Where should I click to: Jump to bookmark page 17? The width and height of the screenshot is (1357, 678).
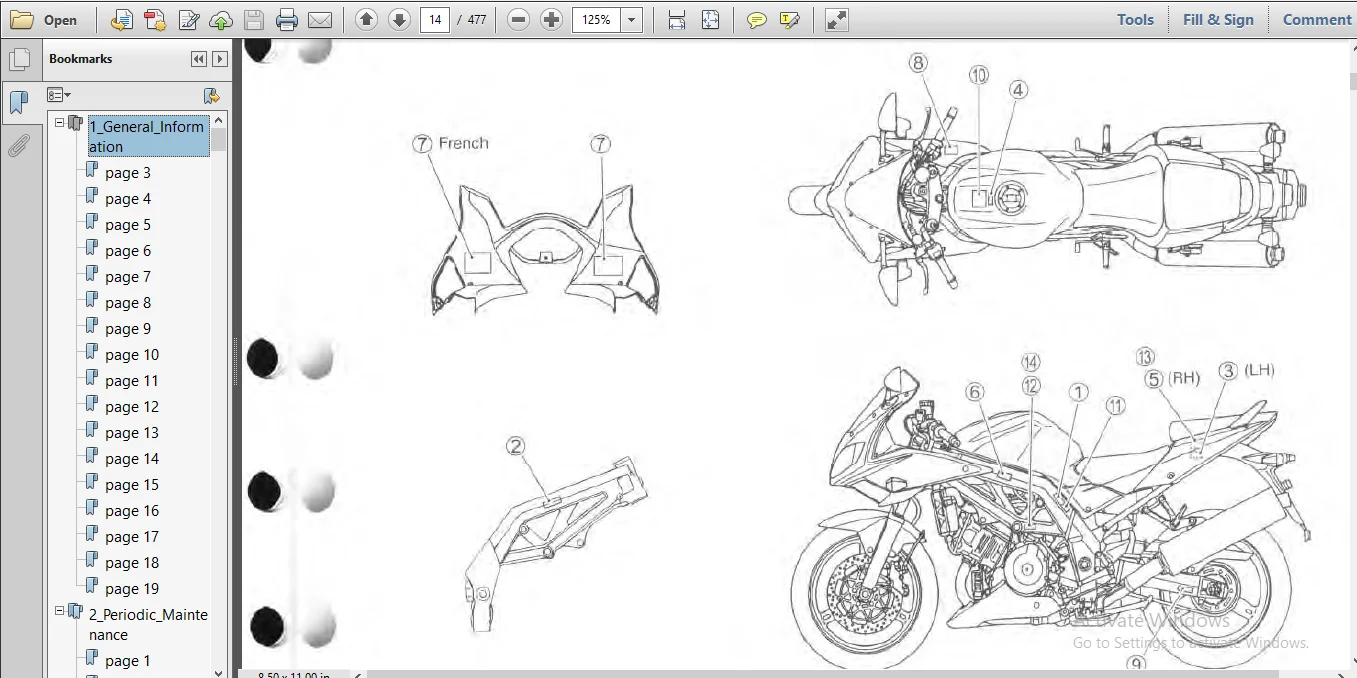[x=132, y=537]
